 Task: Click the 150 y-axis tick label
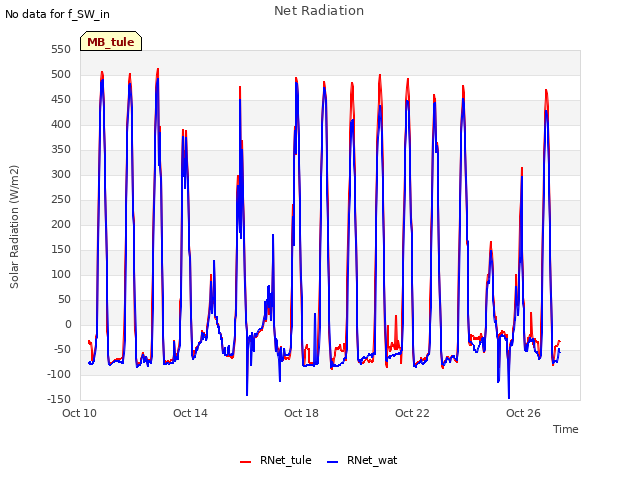[x=61, y=249]
